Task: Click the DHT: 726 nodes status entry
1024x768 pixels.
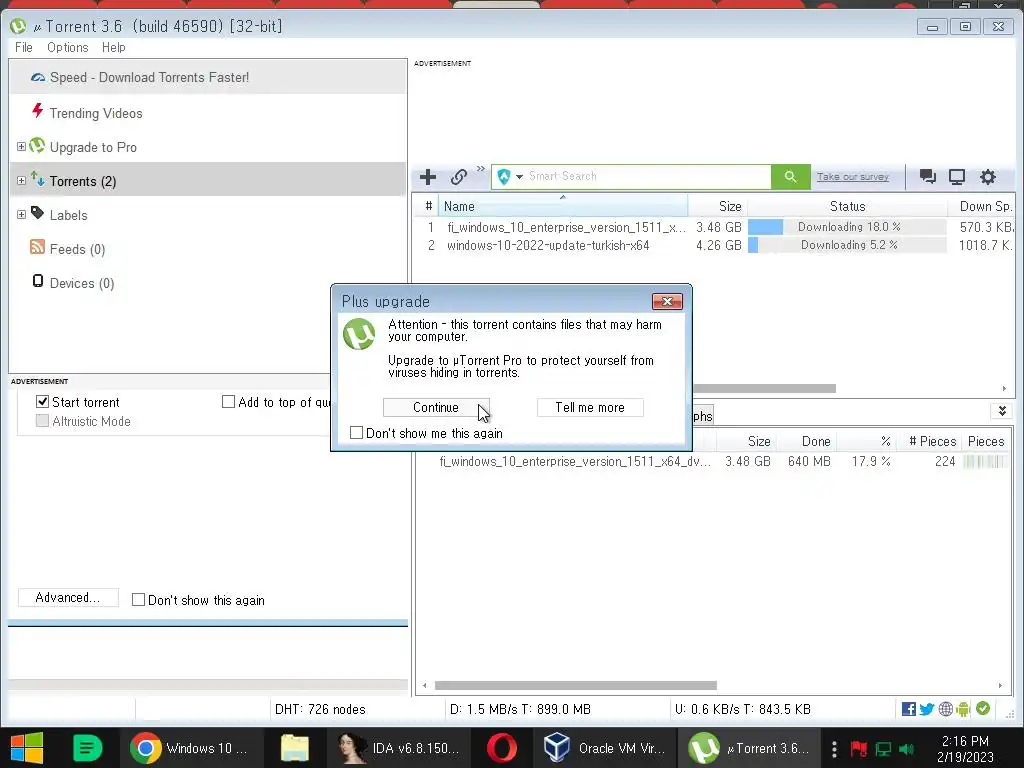Action: pos(320,709)
